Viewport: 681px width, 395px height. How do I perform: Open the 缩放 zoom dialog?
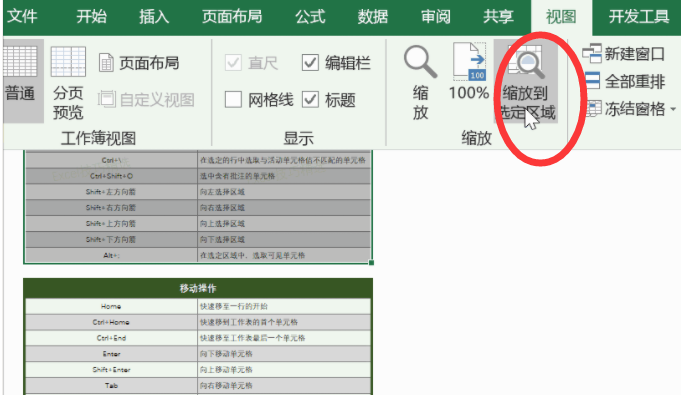pos(420,83)
